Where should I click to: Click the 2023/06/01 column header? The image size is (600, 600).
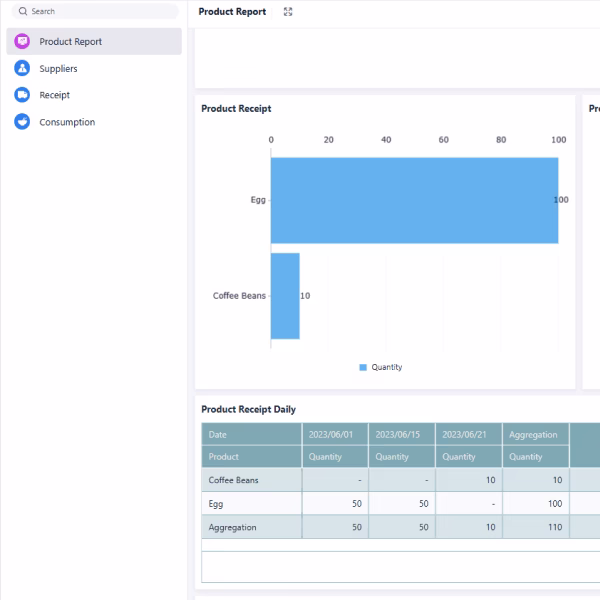click(335, 435)
